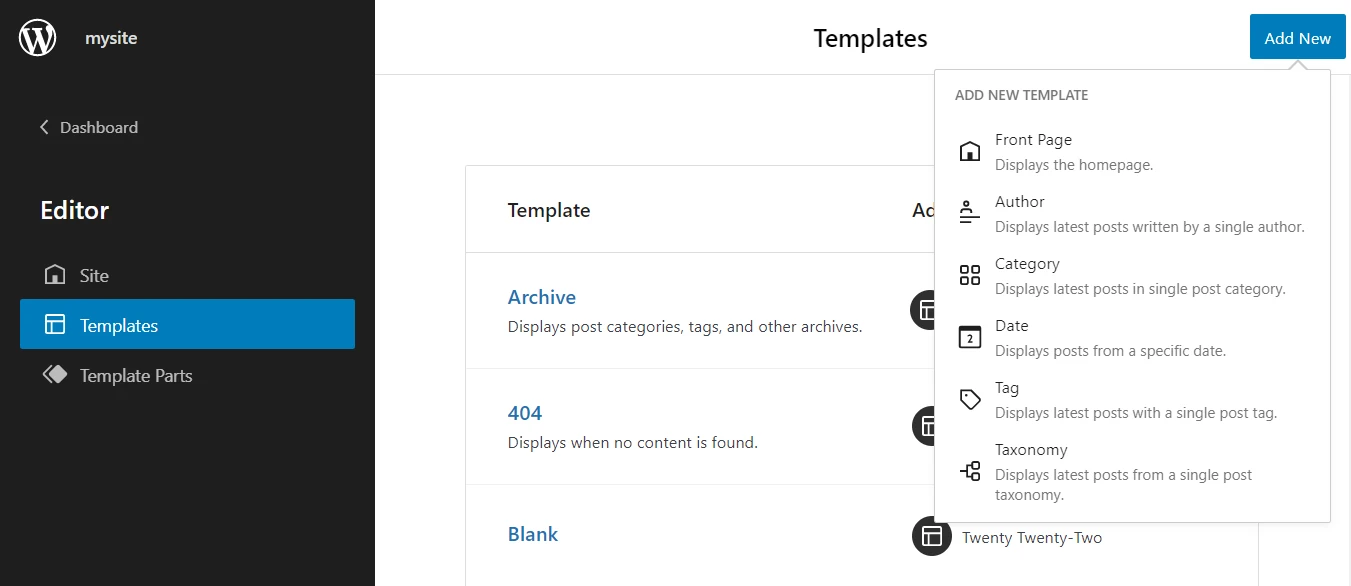
Task: Click the Dashboard back chevron
Action: tap(44, 127)
